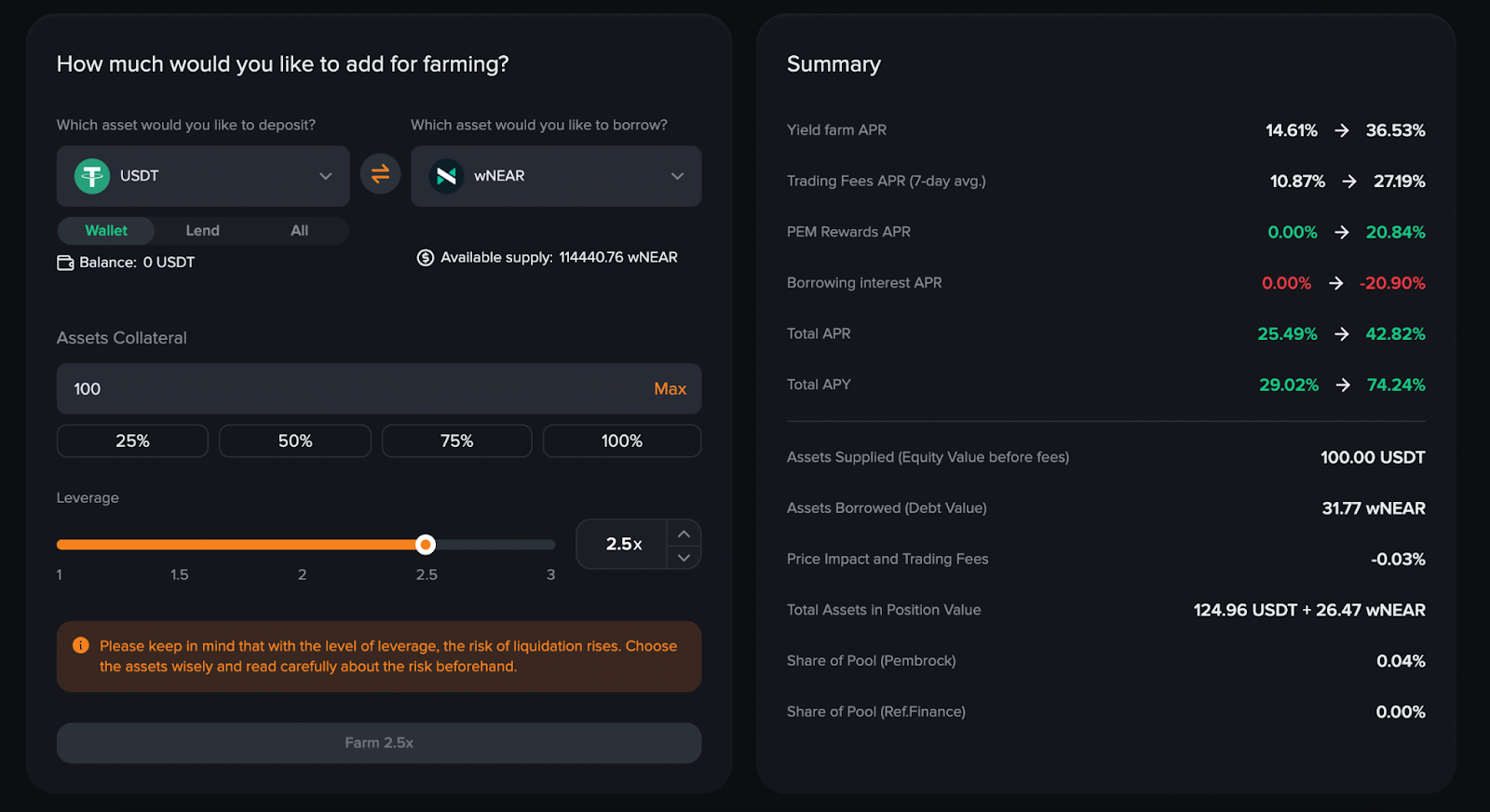Click the wallet balance icon

(65, 263)
